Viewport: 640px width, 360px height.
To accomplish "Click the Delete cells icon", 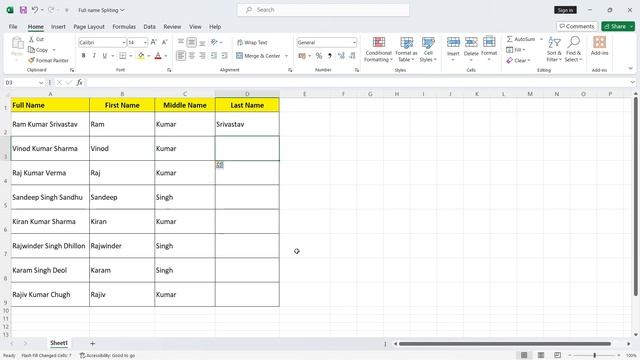I will [471, 42].
